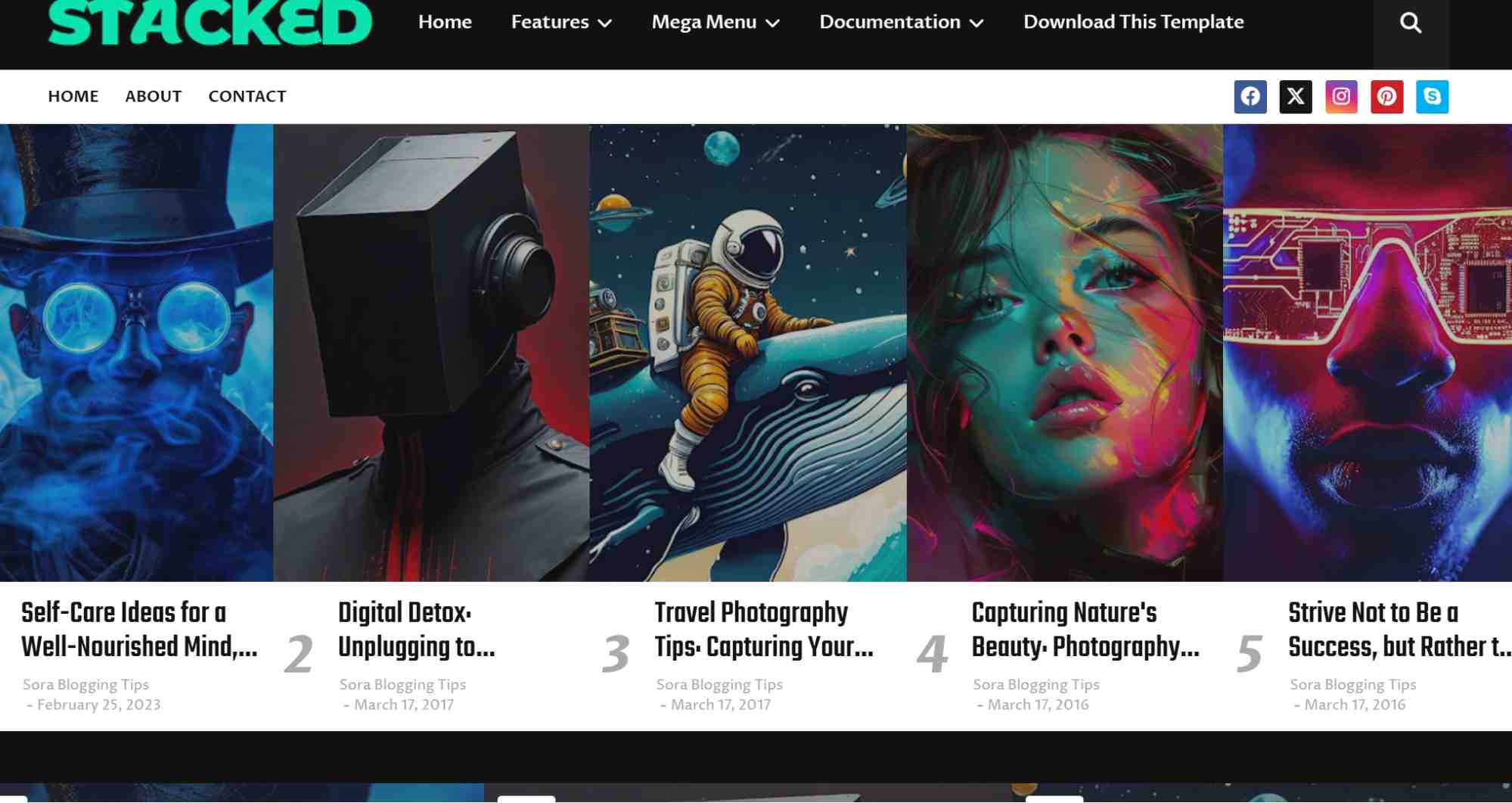Screen dimensions: 1512x803
Task: Click Download This Template link
Action: pos(1133,23)
